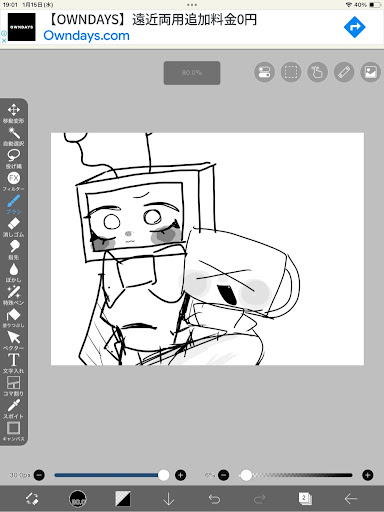
Task: Select the 文字入れ text tool
Action: [x=14, y=364]
